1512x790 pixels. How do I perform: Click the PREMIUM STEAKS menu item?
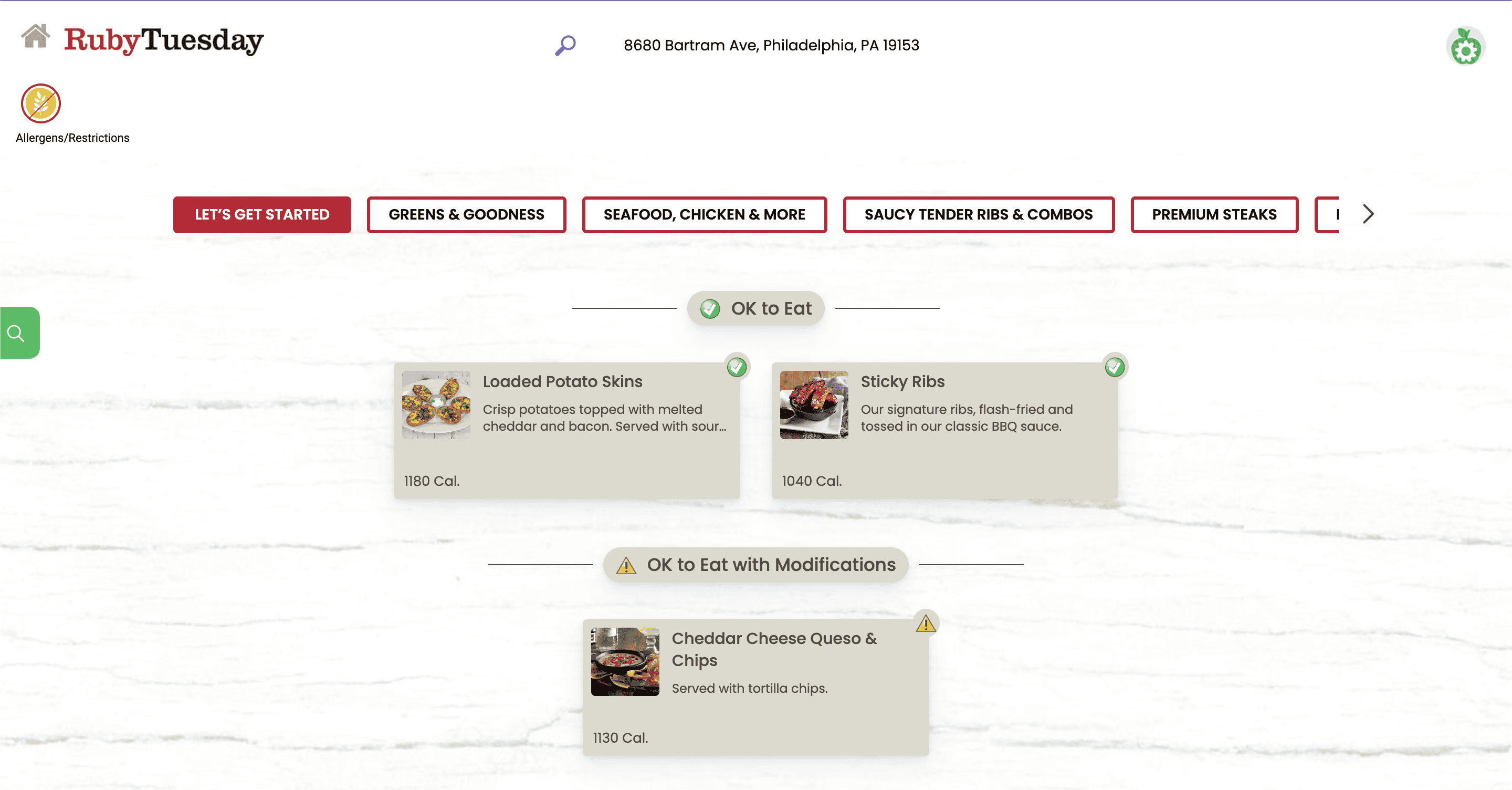[x=1214, y=214]
